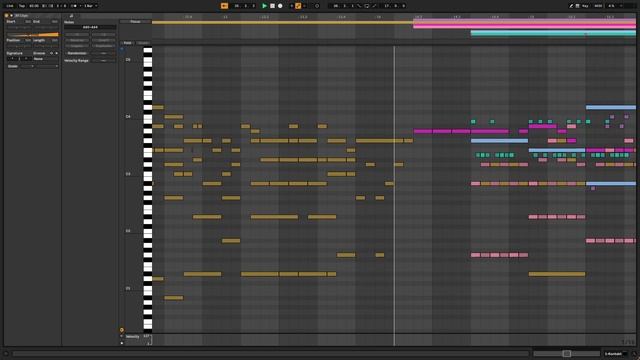Click the Link button in the top bar
The height and width of the screenshot is (360, 640).
pos(9,6)
